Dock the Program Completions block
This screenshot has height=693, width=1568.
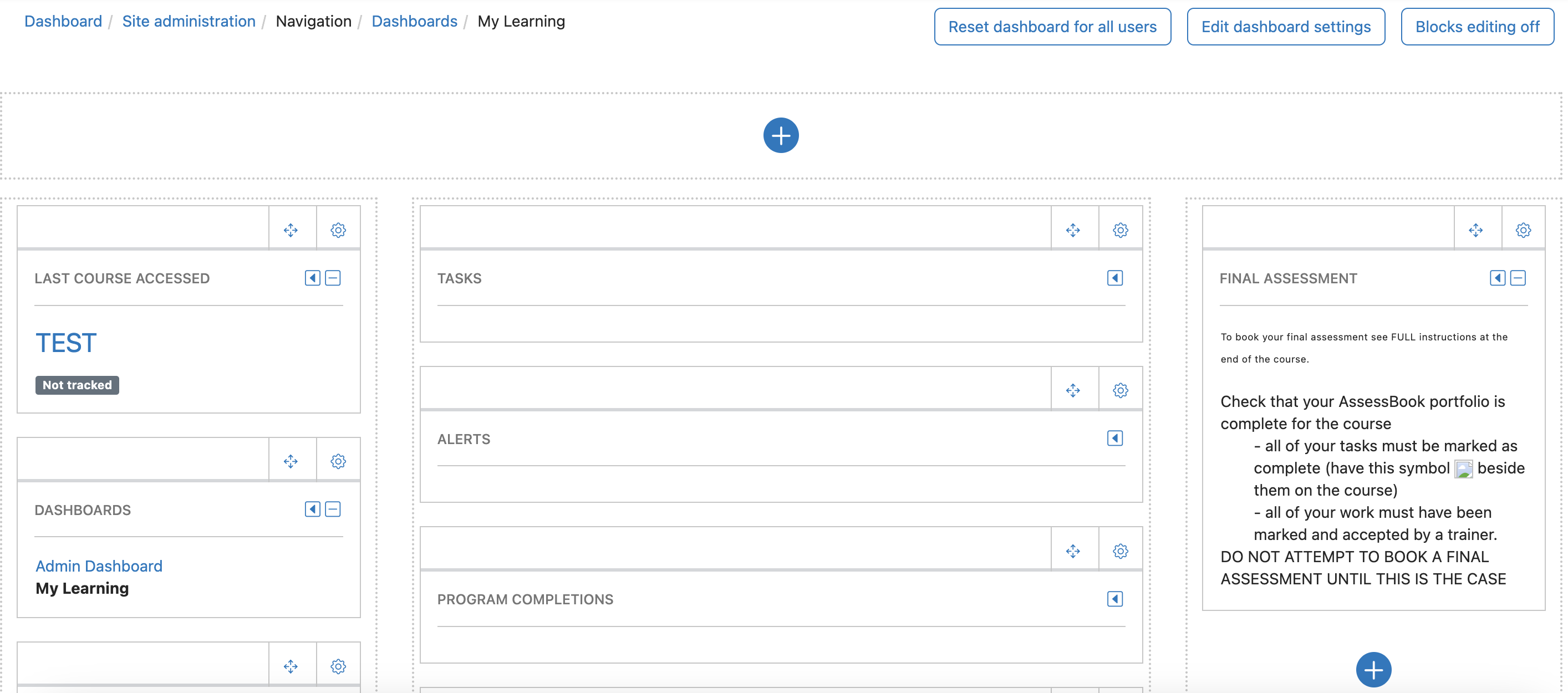click(x=1115, y=599)
